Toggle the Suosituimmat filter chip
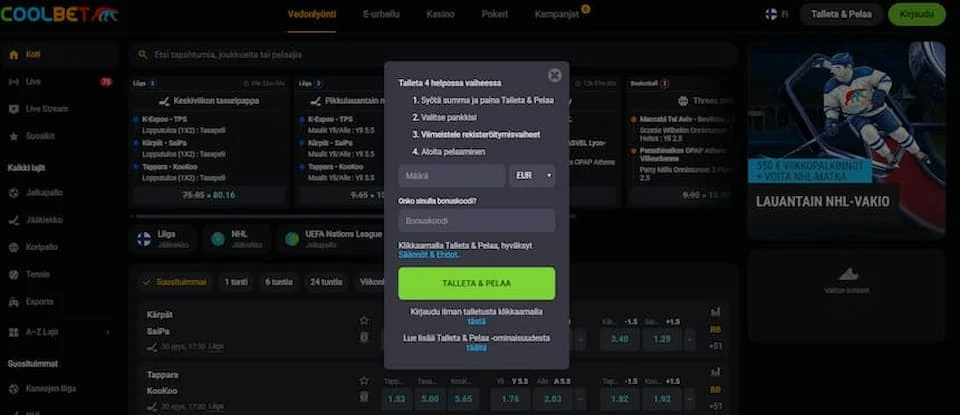The width and height of the screenshot is (960, 415). [174, 282]
